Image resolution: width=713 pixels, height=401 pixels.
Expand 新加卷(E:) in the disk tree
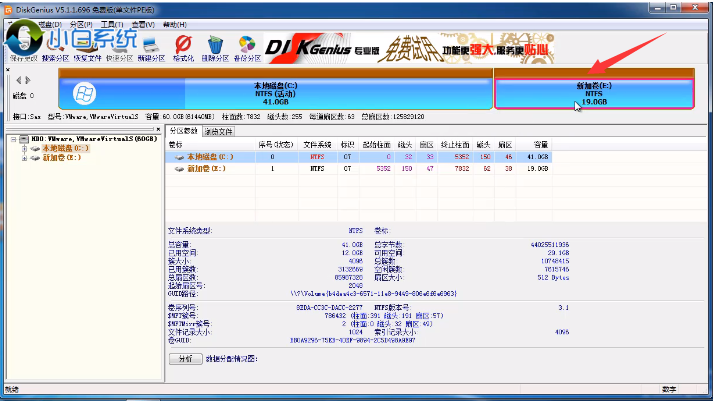(23, 157)
